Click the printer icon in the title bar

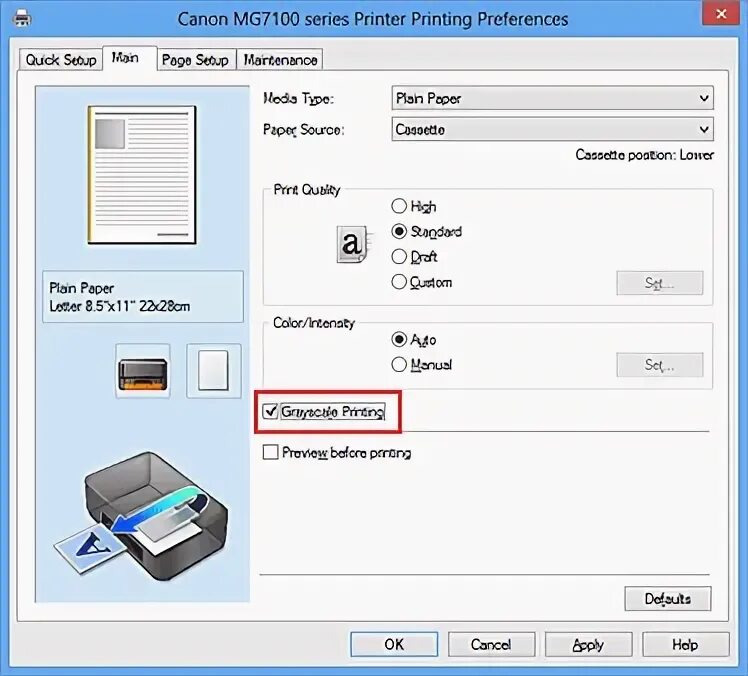coord(22,18)
